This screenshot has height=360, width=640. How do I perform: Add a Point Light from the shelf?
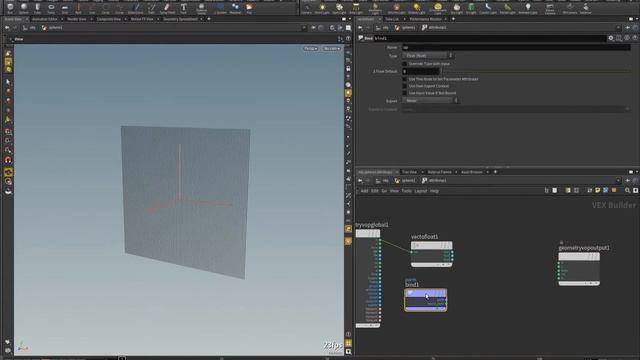coord(322,8)
